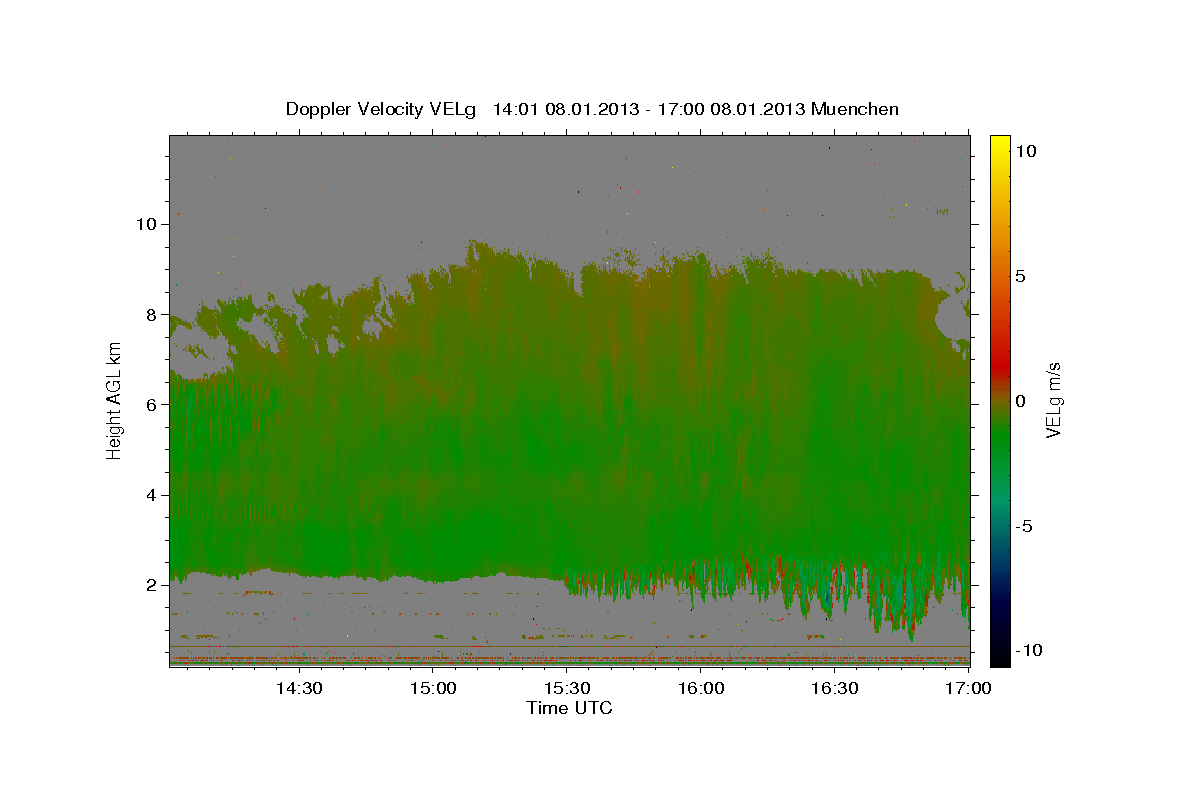Screen dimensions: 1200x800
Task: Click the '15:00' time tick label
Action: coord(433,689)
